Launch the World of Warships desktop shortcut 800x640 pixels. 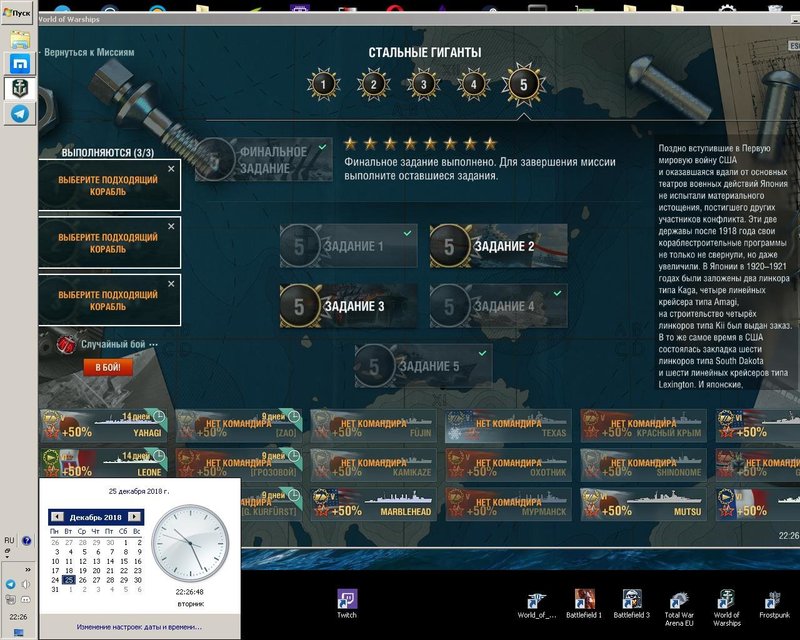click(727, 608)
